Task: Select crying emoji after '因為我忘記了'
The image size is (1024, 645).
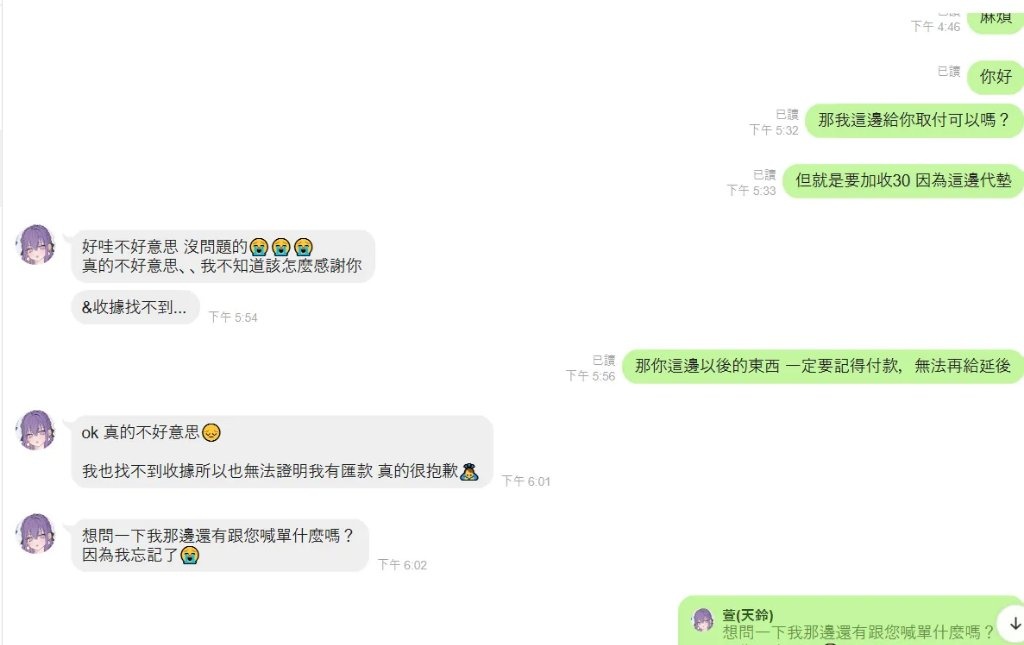Action: (189, 555)
